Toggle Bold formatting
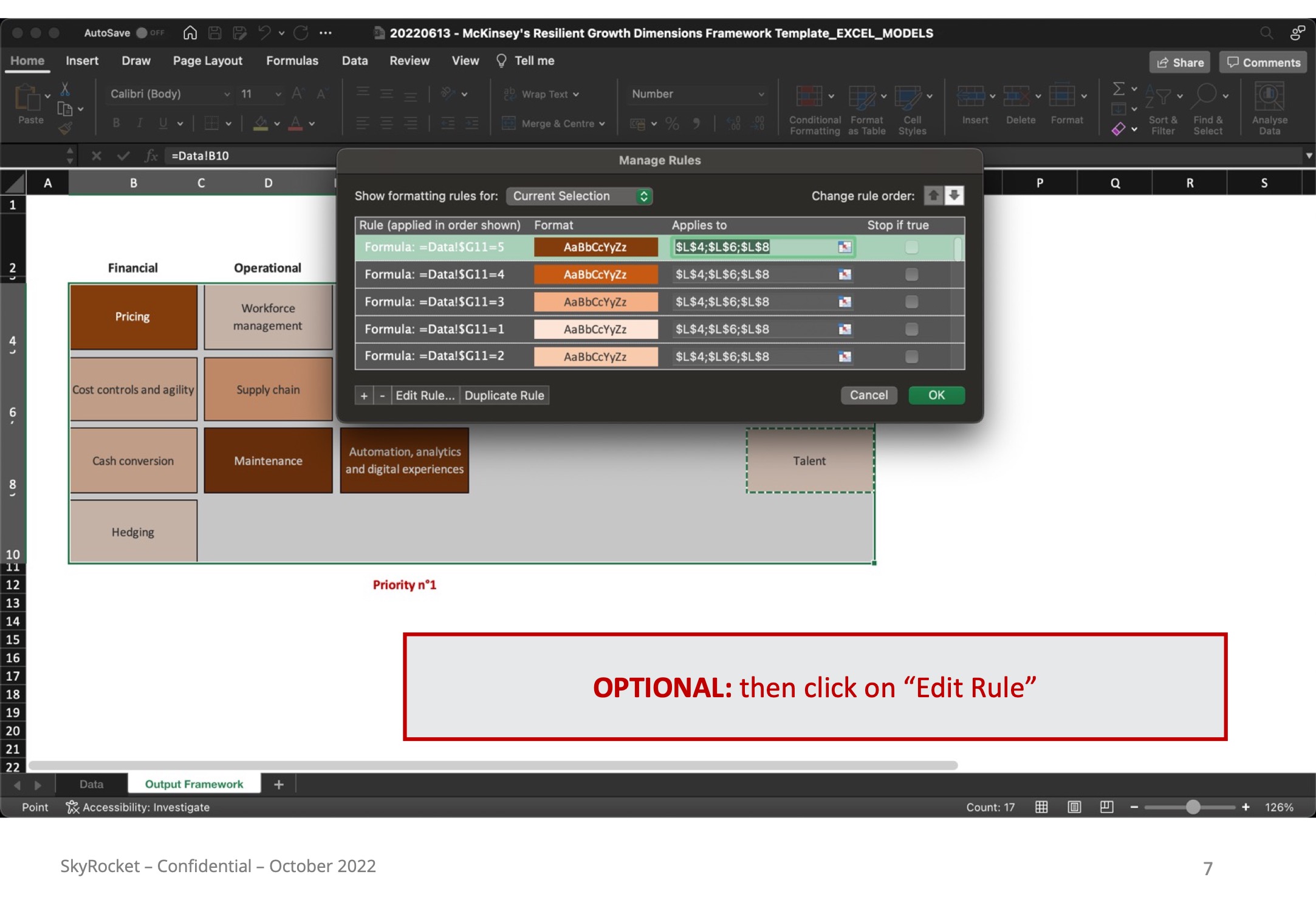 (x=116, y=123)
